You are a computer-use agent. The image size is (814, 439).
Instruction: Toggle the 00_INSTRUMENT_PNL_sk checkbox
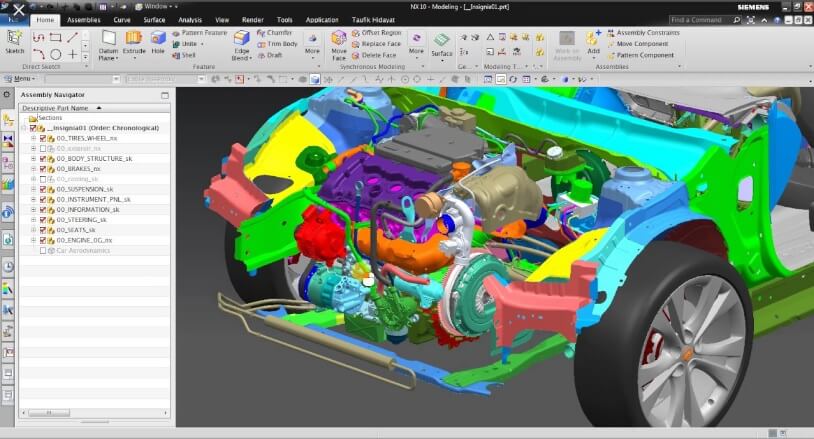43,200
